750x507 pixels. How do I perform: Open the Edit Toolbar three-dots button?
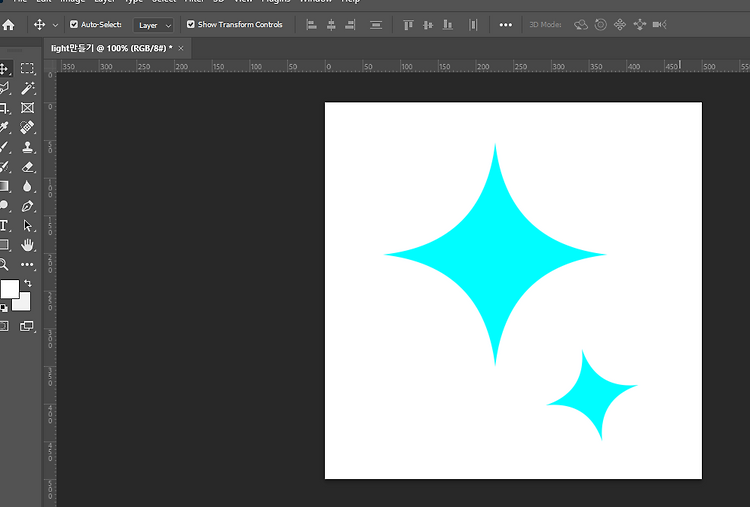[x=27, y=265]
